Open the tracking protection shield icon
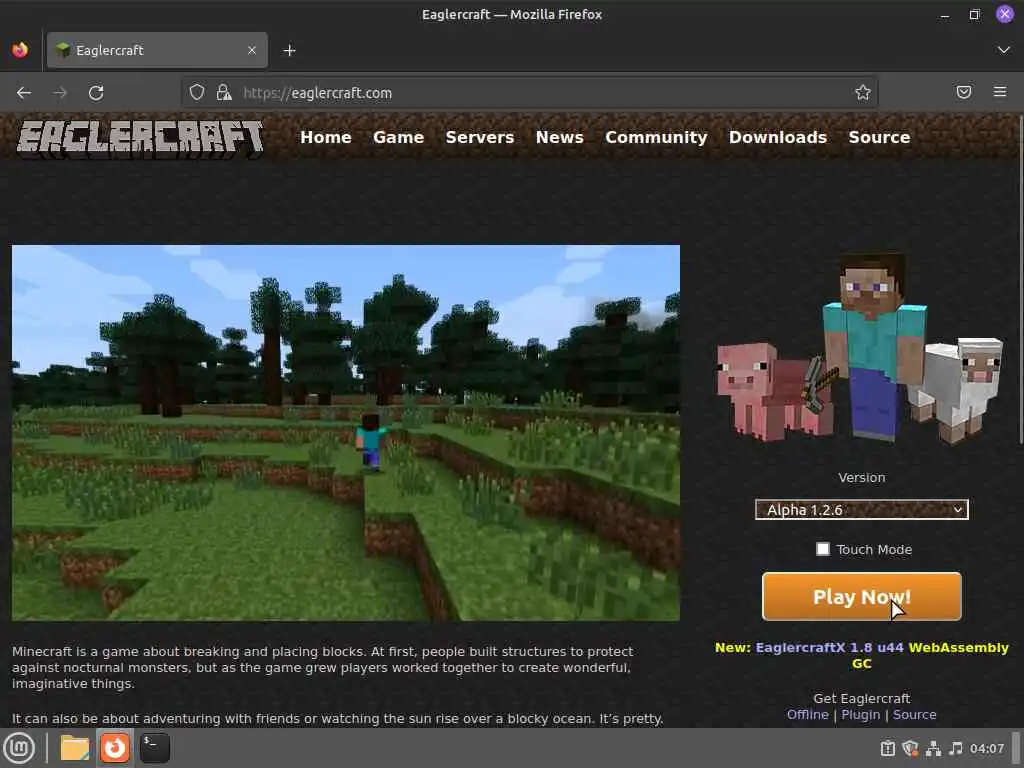1024x768 pixels. (197, 92)
